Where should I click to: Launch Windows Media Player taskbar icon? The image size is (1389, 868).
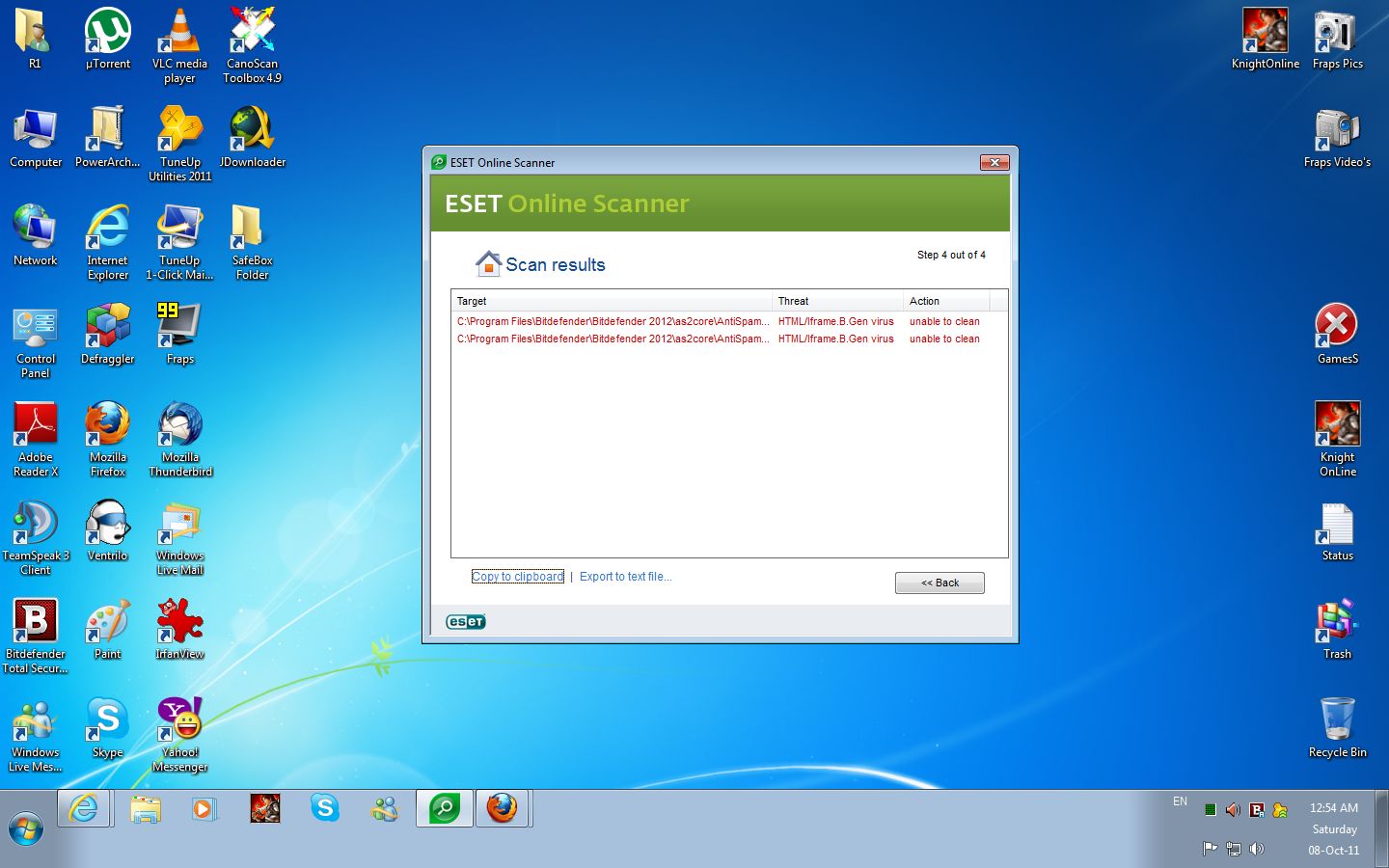tap(204, 808)
